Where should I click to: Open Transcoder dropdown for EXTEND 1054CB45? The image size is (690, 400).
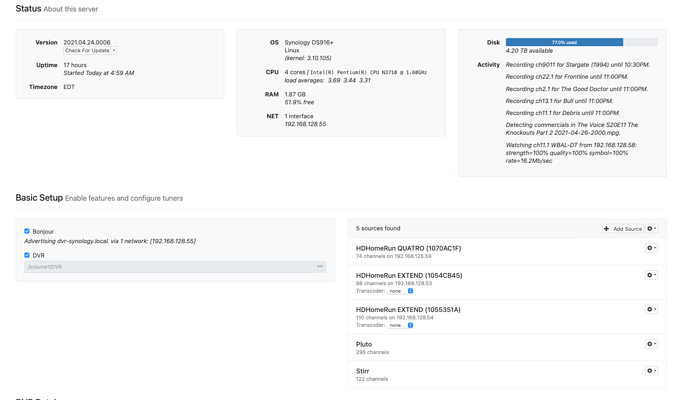coord(400,291)
